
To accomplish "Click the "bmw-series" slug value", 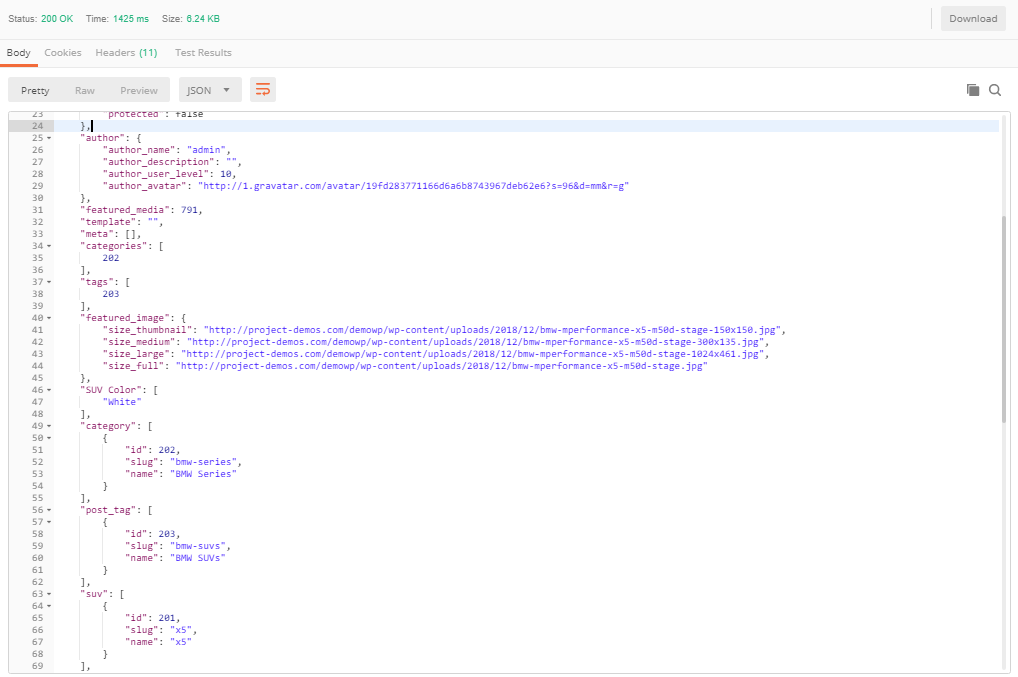I will (x=203, y=462).
